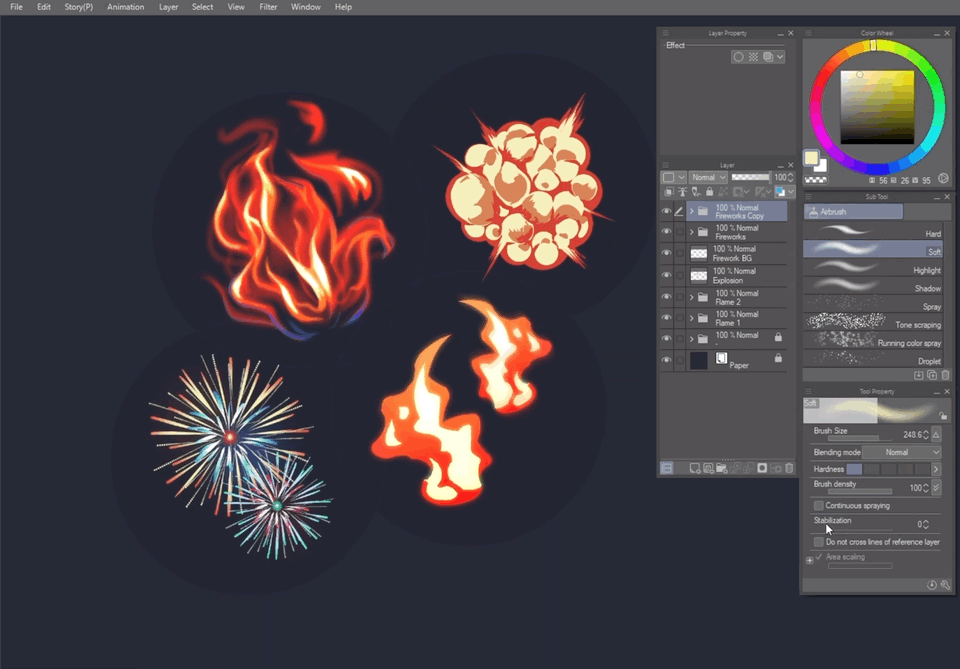Select the Spray sub tool
This screenshot has width=960, height=669.
coord(872,305)
